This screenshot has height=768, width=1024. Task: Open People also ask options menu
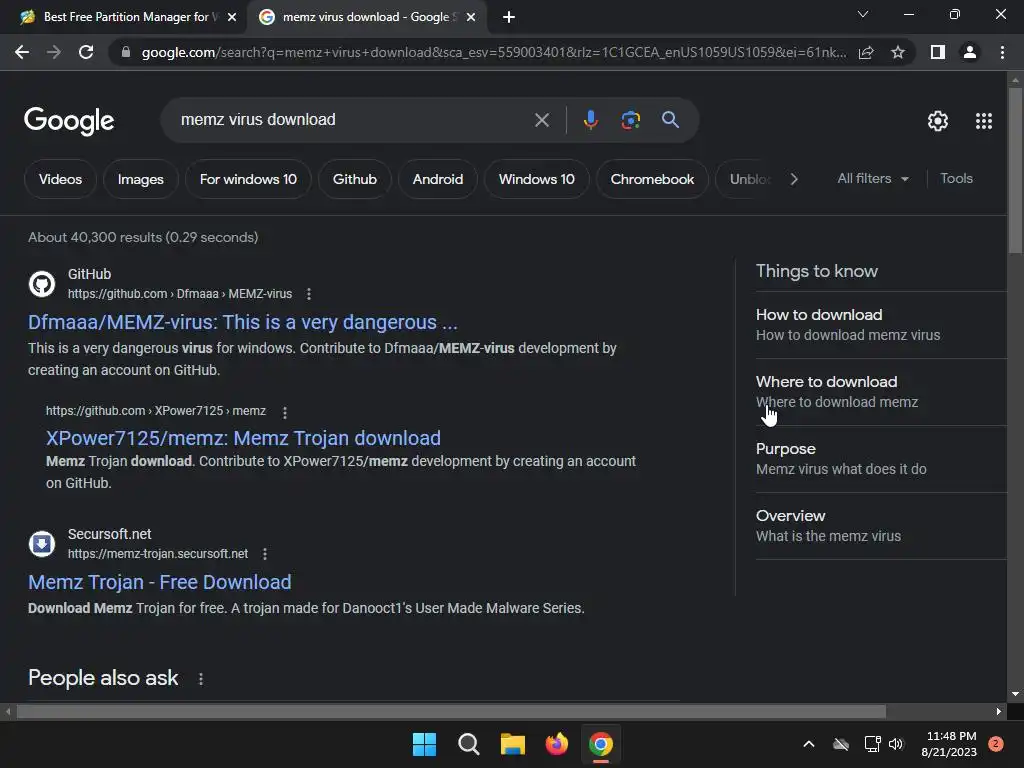point(200,679)
